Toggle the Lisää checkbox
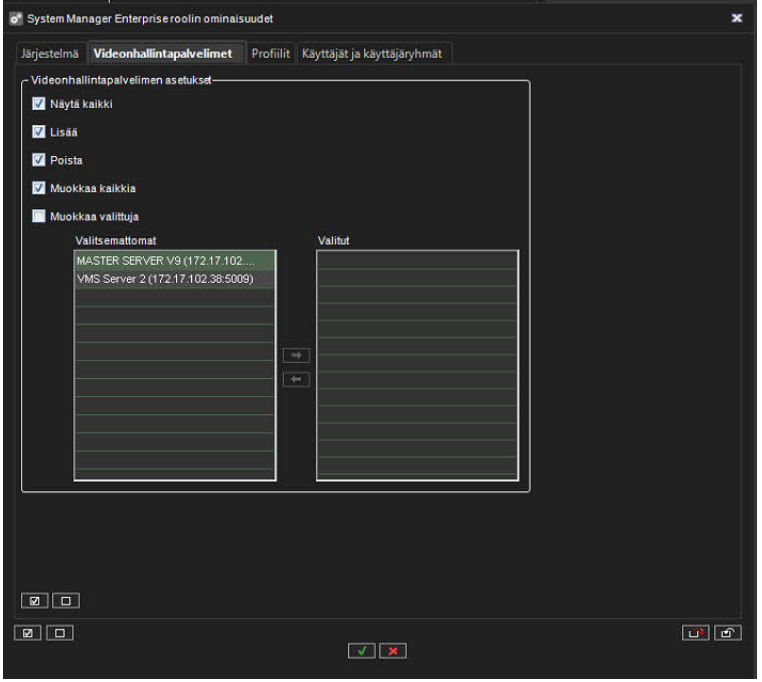Image resolution: width=762 pixels, height=682 pixels. 39,131
